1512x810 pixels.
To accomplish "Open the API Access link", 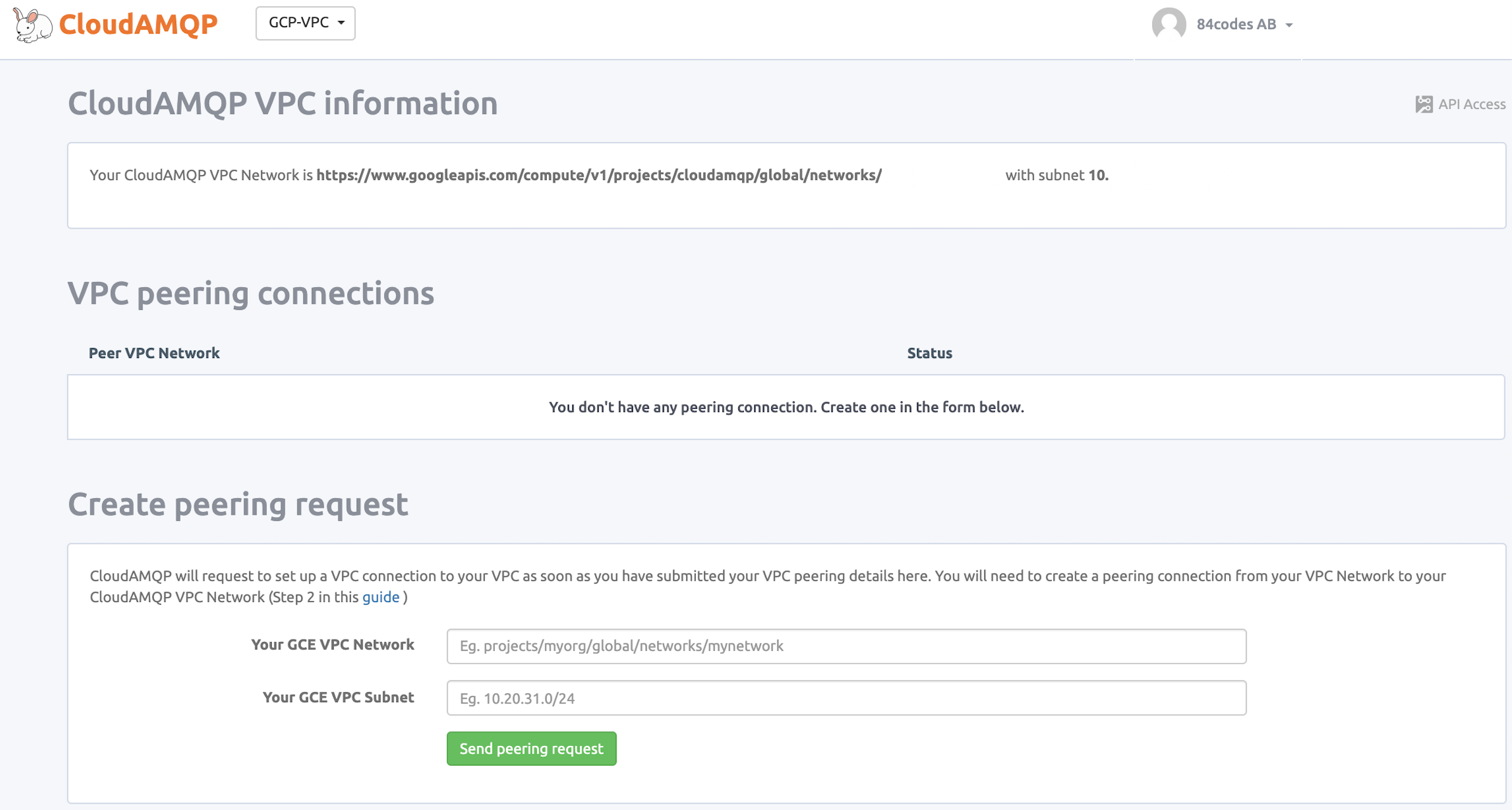I will 1471,104.
